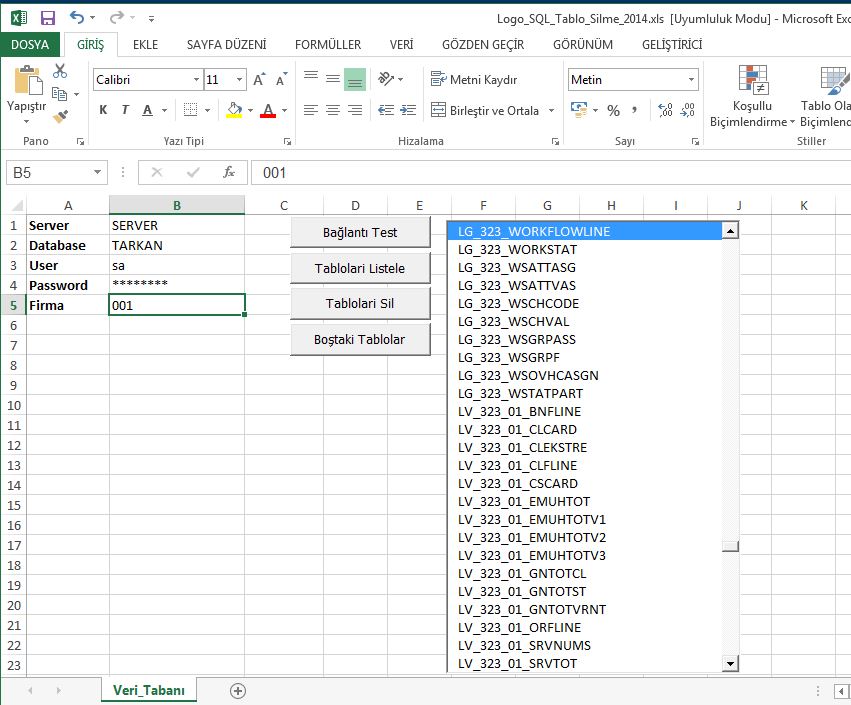Click the formula bar showing 001
The width and height of the screenshot is (851, 705).
(x=551, y=173)
